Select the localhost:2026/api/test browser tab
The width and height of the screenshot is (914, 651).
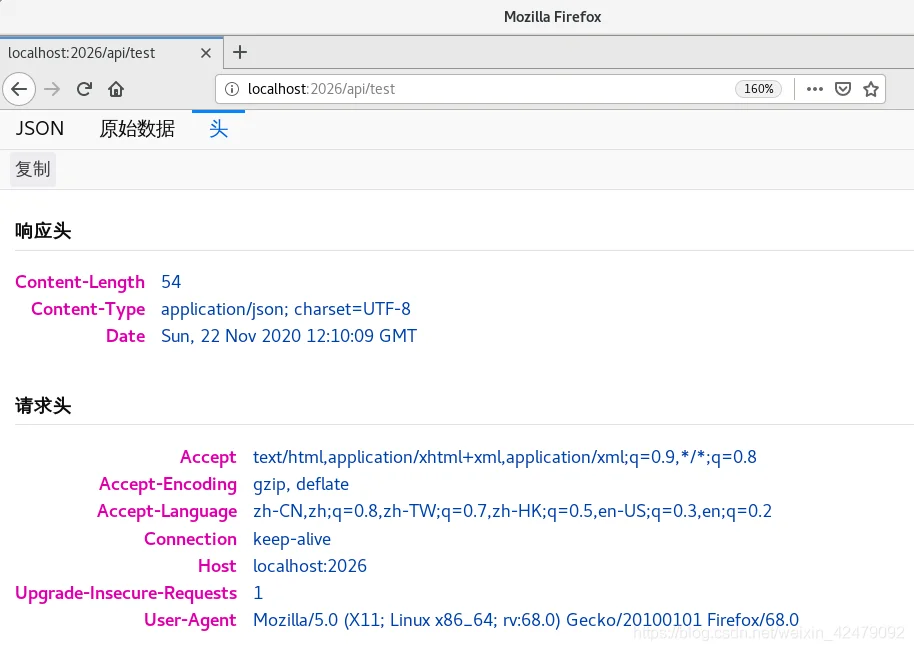tap(100, 53)
